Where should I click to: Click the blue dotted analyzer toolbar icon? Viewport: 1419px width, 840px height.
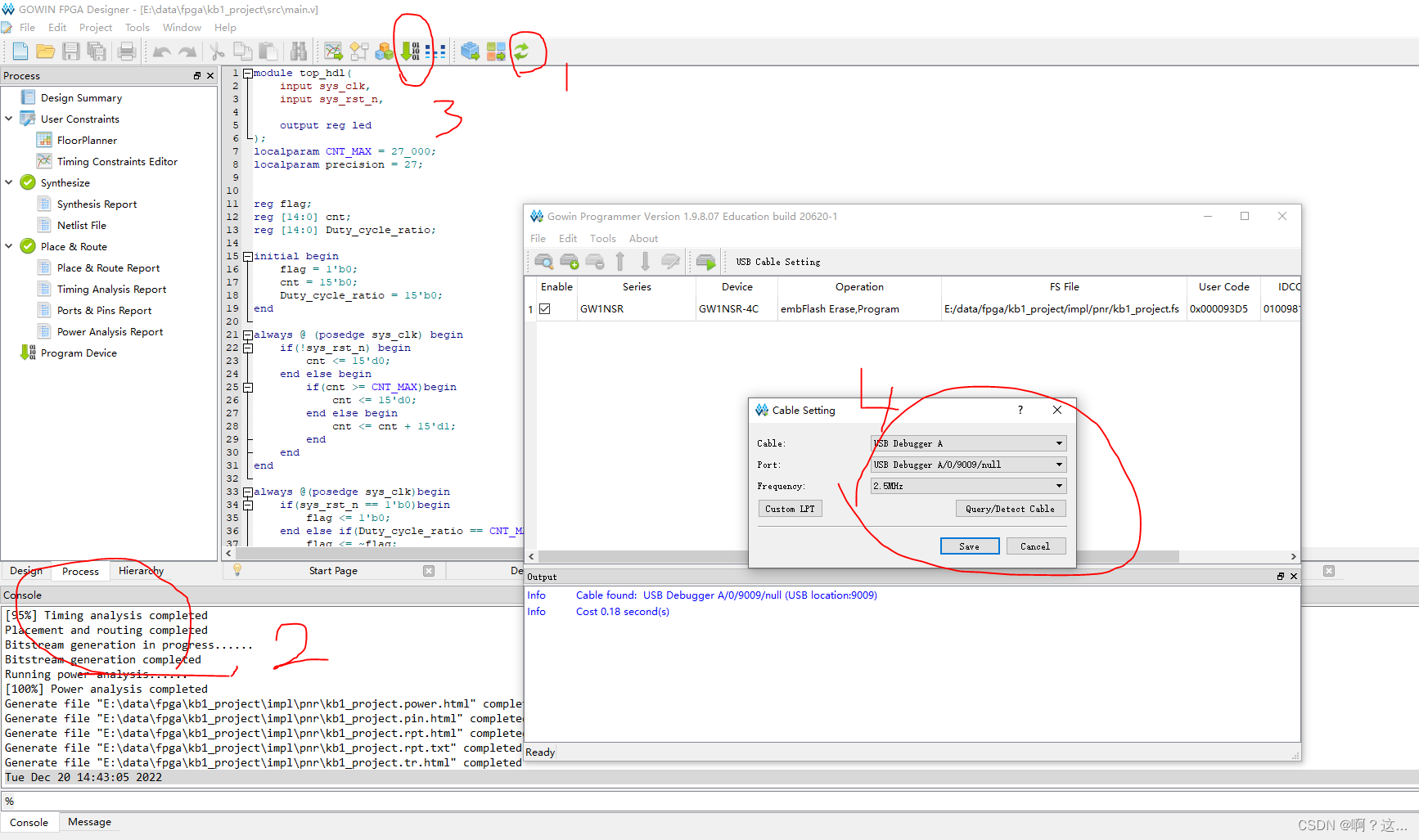pos(435,52)
